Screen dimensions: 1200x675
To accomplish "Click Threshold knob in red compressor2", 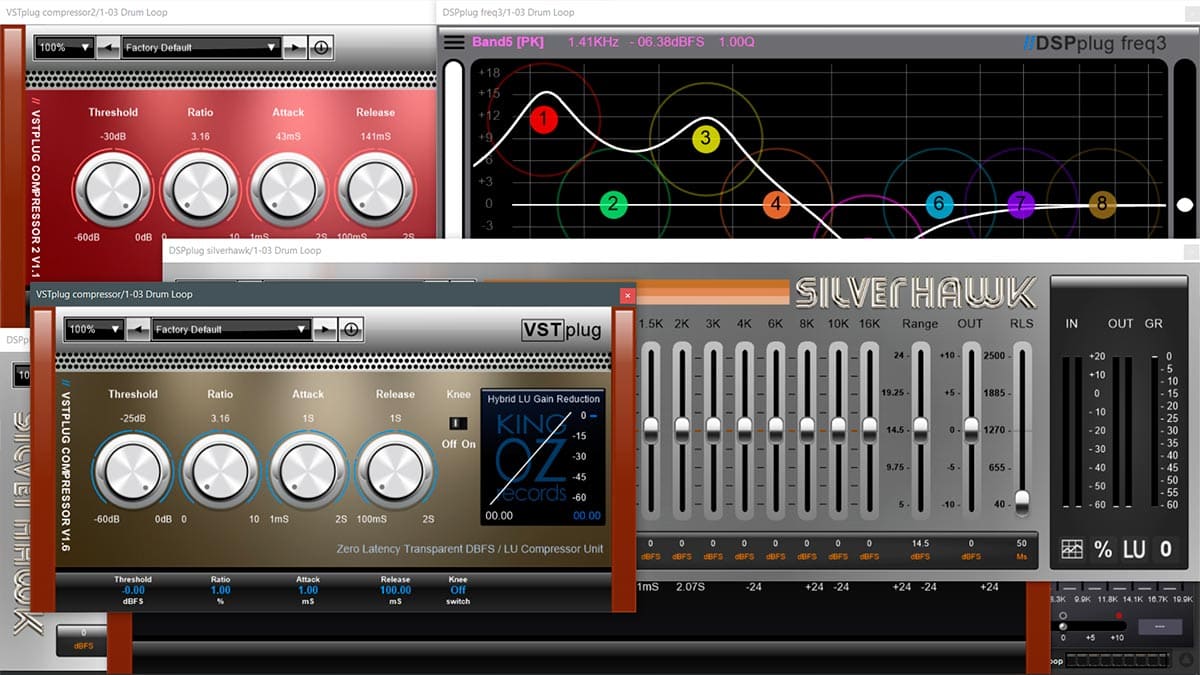I will pos(112,190).
